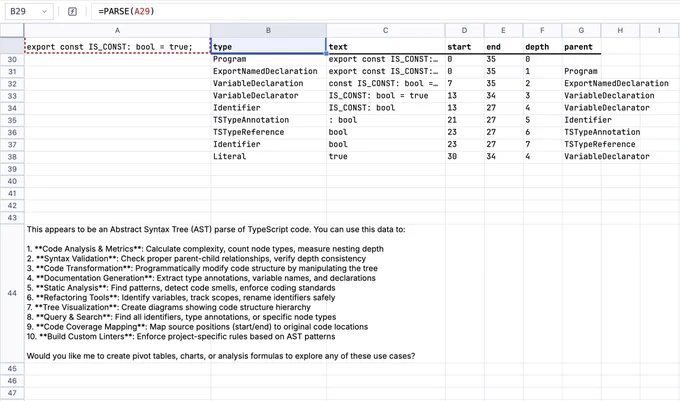Select column G header
This screenshot has height=401, width=680.
tap(581, 30)
